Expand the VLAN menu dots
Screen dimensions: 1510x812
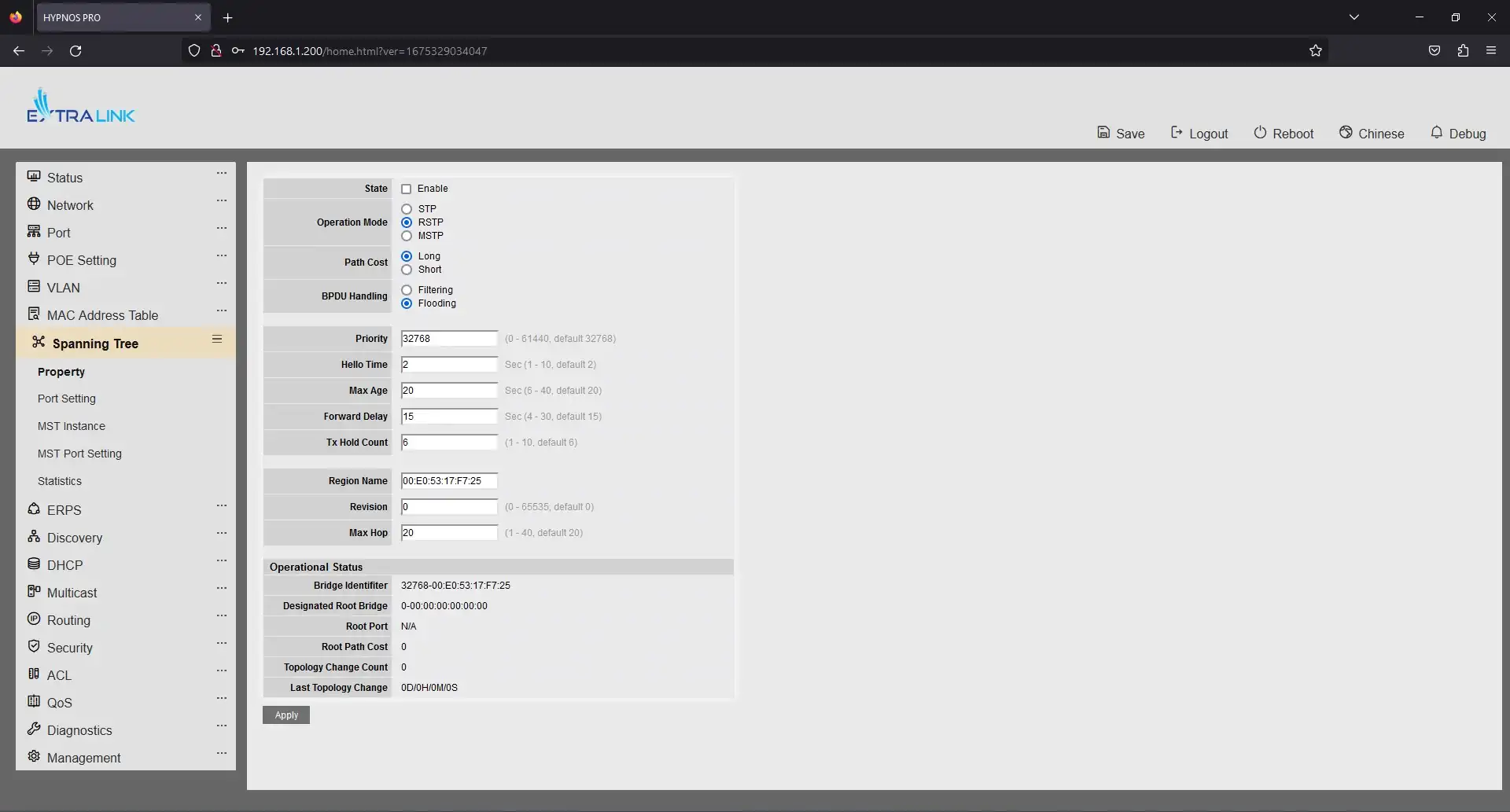coord(222,283)
